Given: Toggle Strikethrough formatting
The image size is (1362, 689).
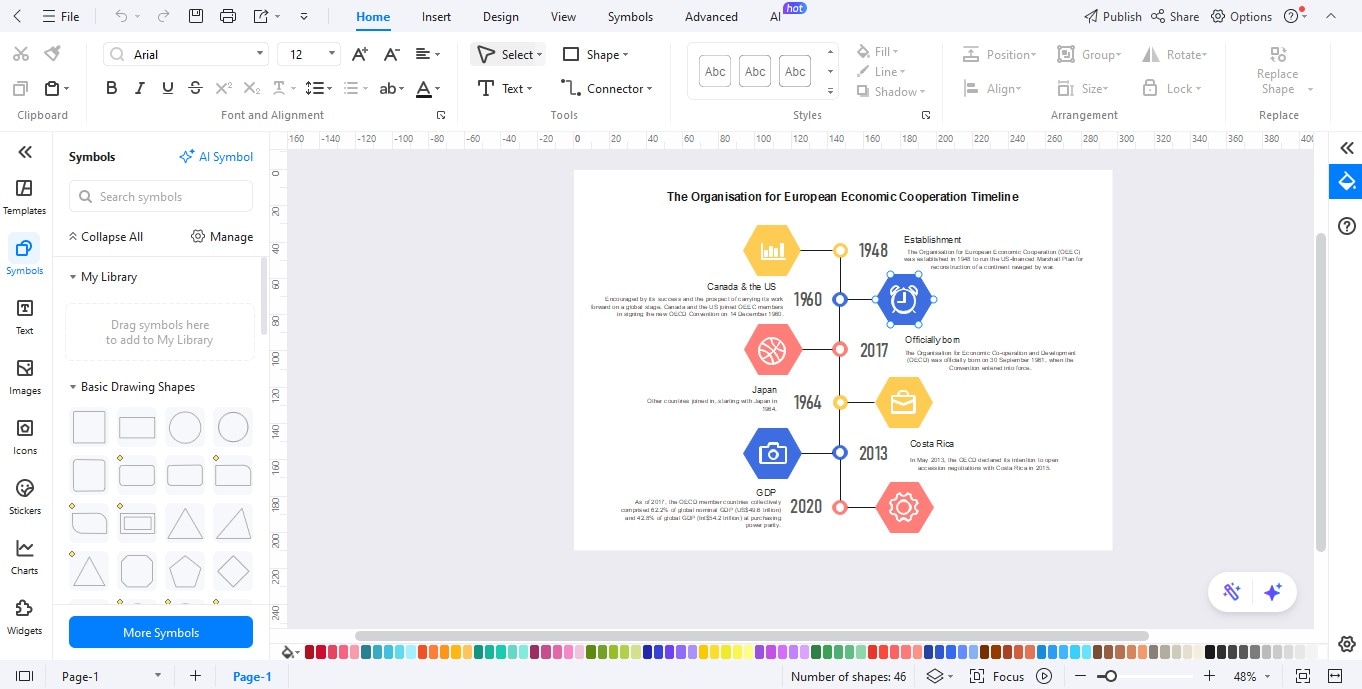Looking at the screenshot, I should click(195, 88).
